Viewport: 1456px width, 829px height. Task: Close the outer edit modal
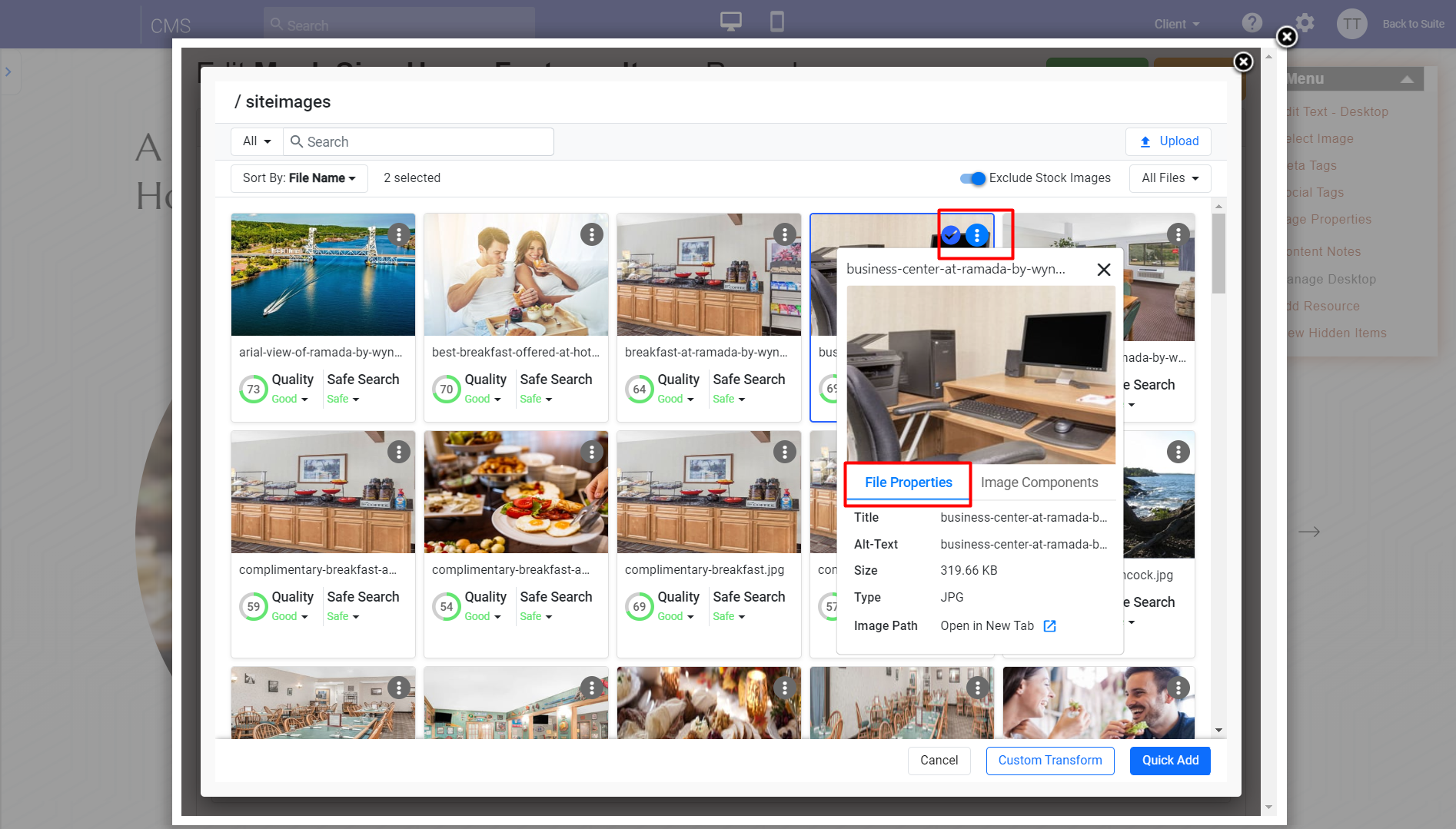coord(1287,36)
